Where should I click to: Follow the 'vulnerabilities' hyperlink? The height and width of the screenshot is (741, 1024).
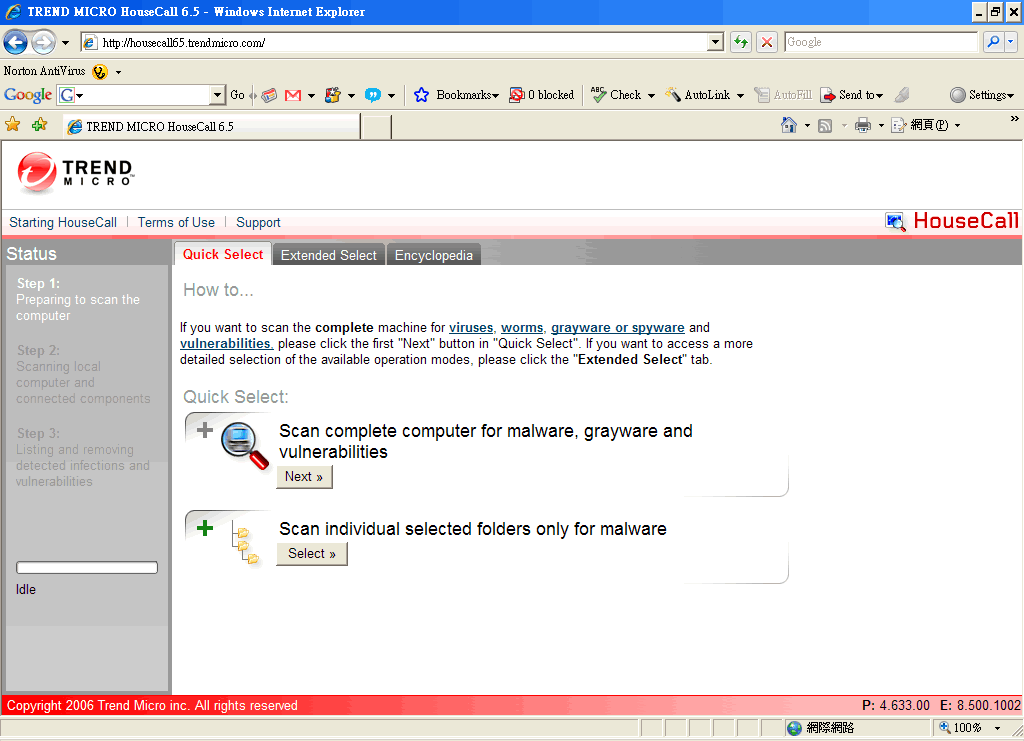[x=225, y=343]
